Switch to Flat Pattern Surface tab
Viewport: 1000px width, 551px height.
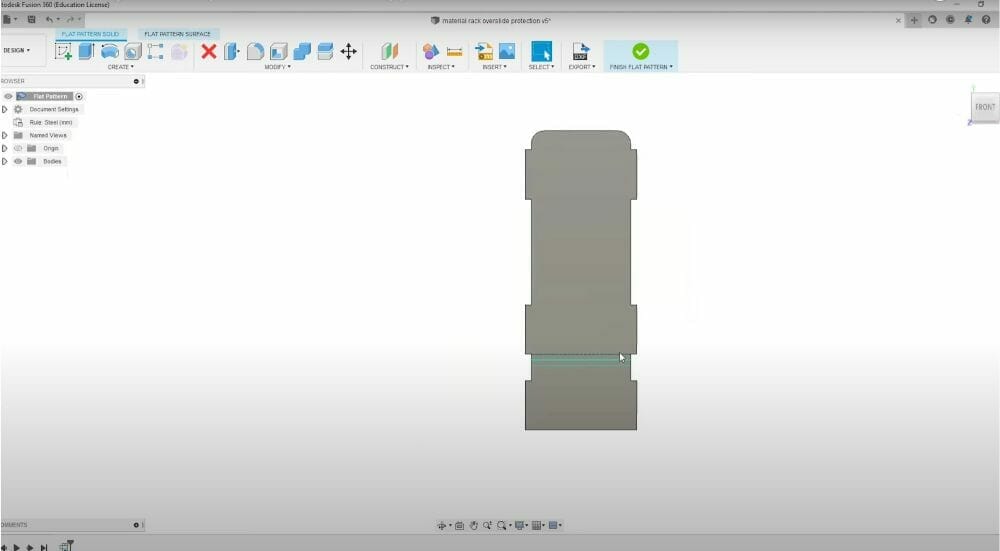click(x=177, y=34)
